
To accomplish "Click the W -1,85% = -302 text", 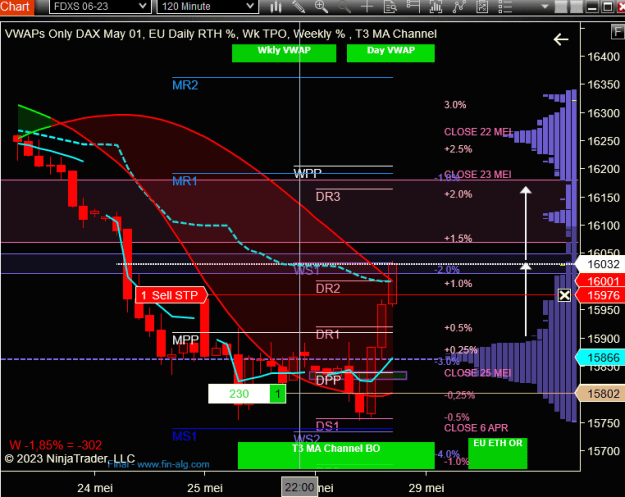I will (55, 445).
